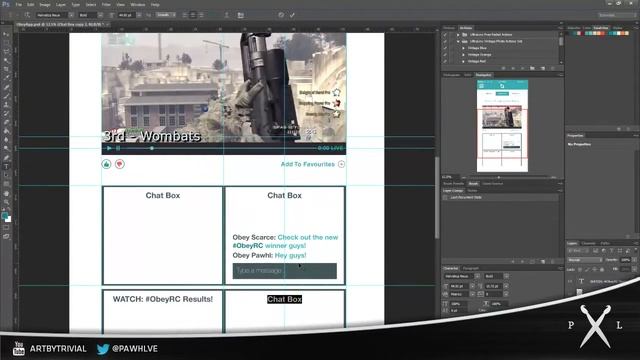
Task: Select the Horizontal Type tool in toolbox
Action: click(6, 167)
